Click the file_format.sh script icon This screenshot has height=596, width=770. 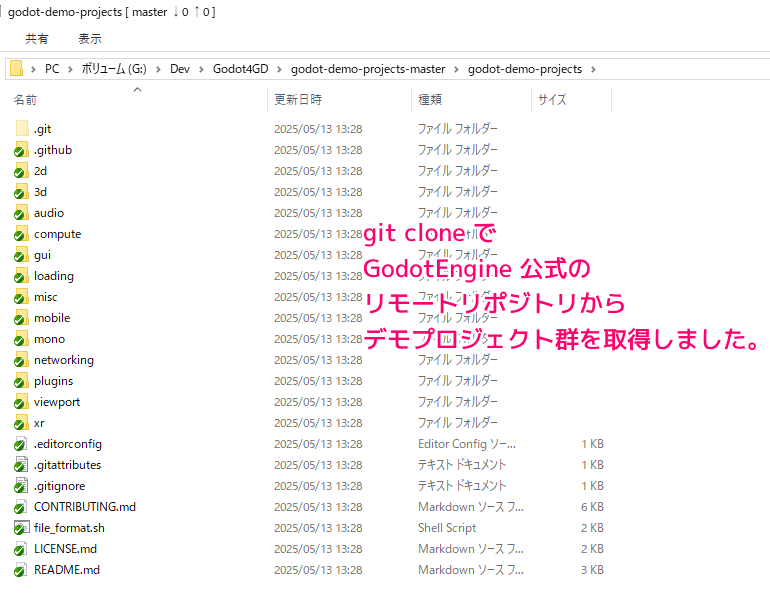pyautogui.click(x=21, y=528)
